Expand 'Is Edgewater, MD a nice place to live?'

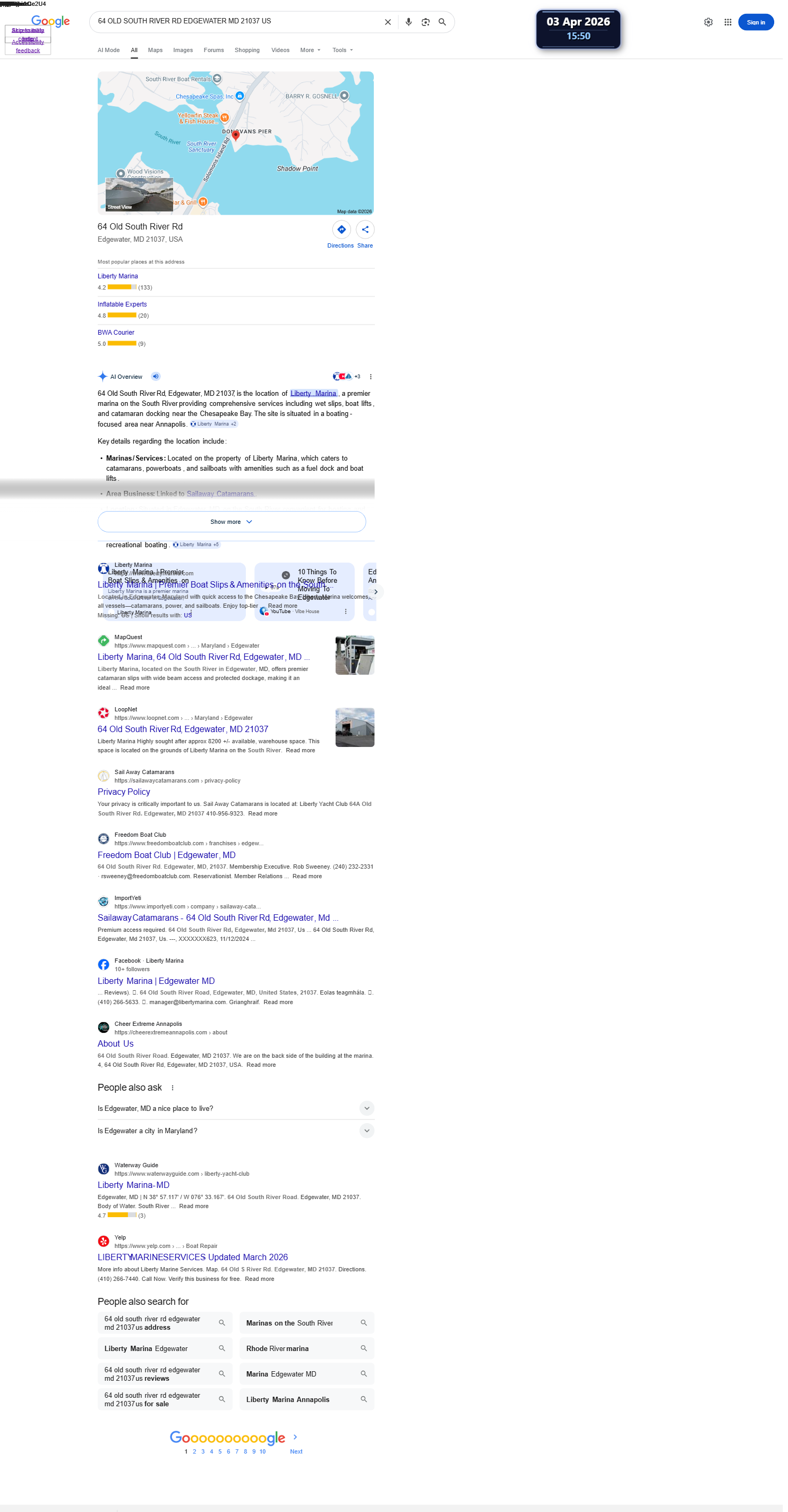(x=236, y=1108)
